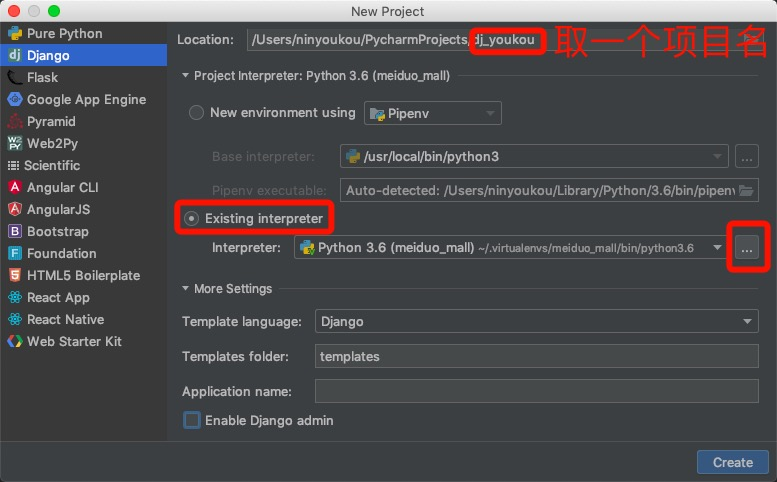
Task: Click the Application name input field
Action: coord(537,391)
